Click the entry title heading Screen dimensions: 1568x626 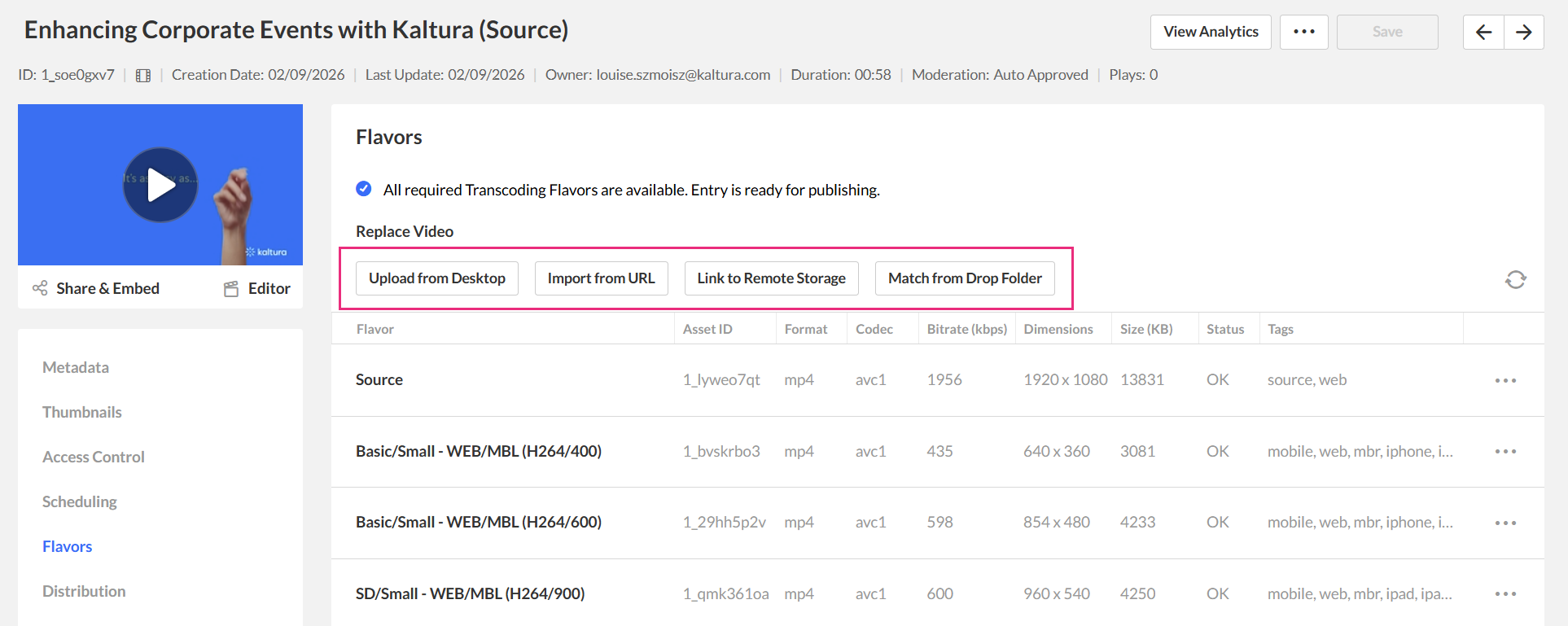pos(296,30)
